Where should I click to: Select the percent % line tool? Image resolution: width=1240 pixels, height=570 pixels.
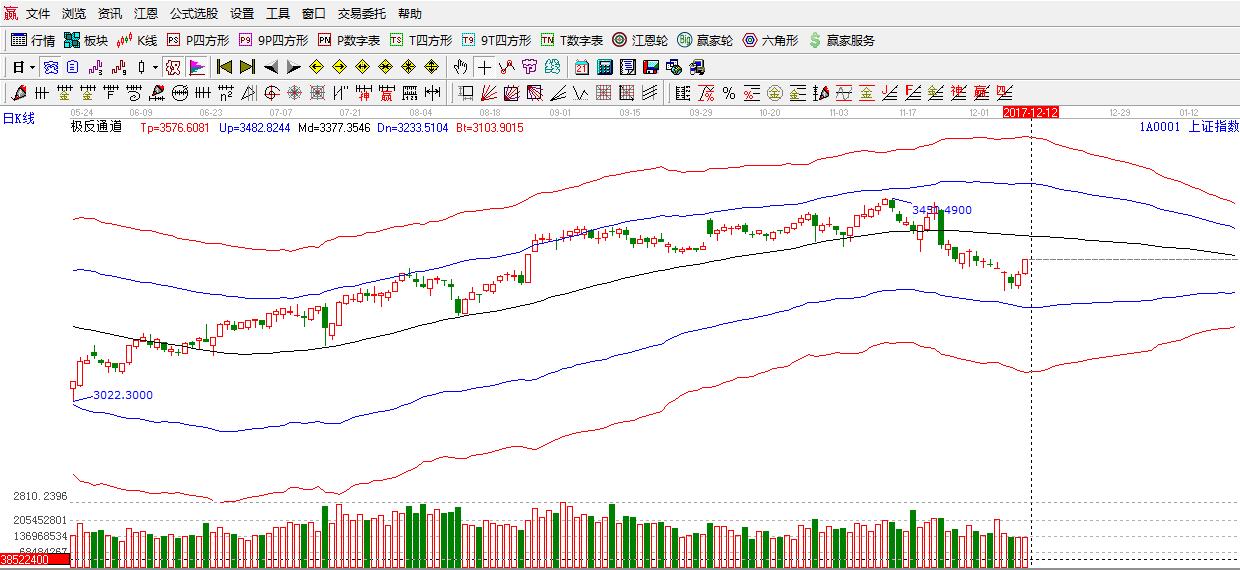click(728, 94)
